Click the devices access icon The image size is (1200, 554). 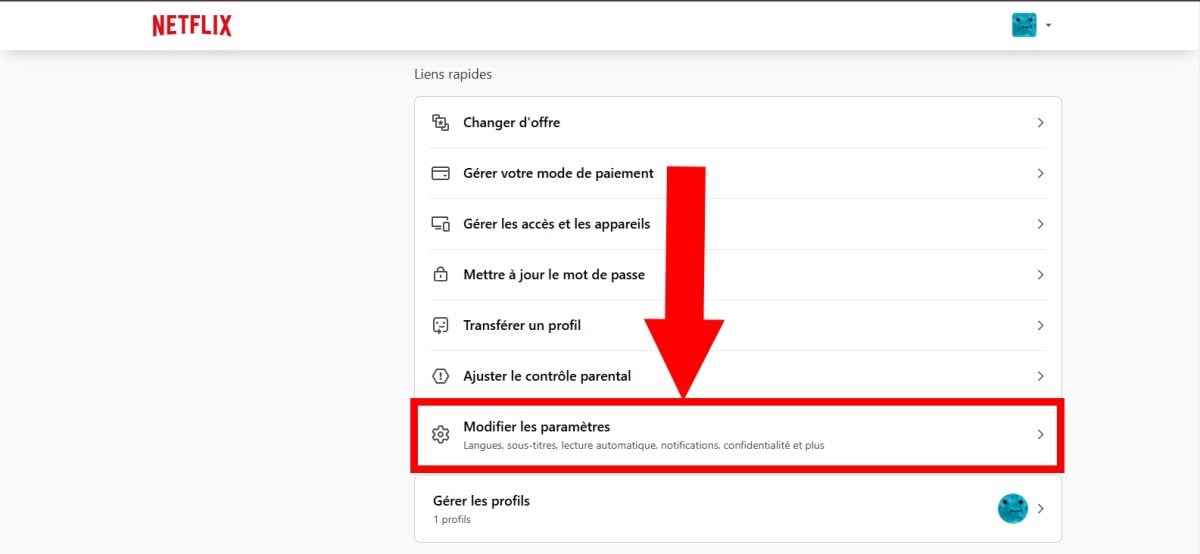point(440,224)
